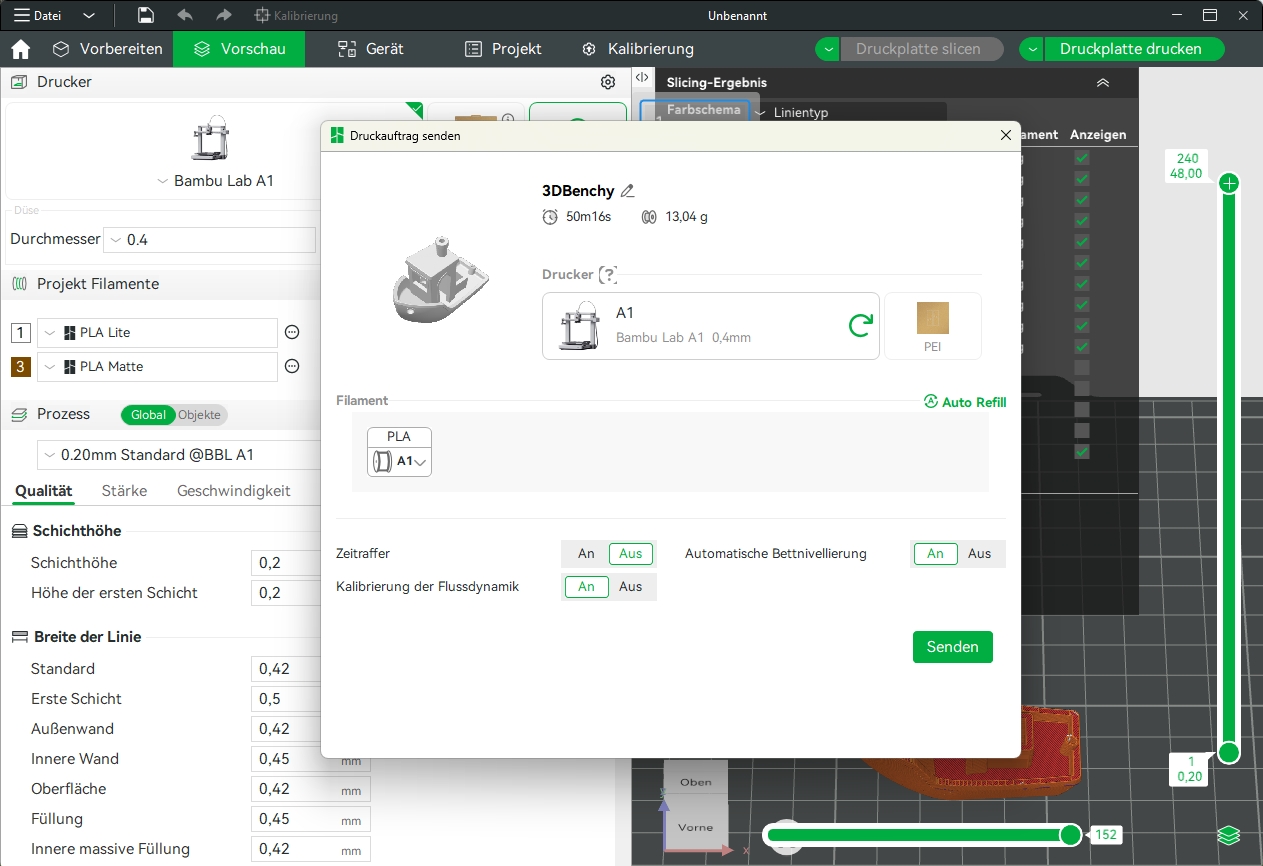The image size is (1263, 866).
Task: Click the horizontal move slider handle at 152
Action: click(x=1071, y=835)
